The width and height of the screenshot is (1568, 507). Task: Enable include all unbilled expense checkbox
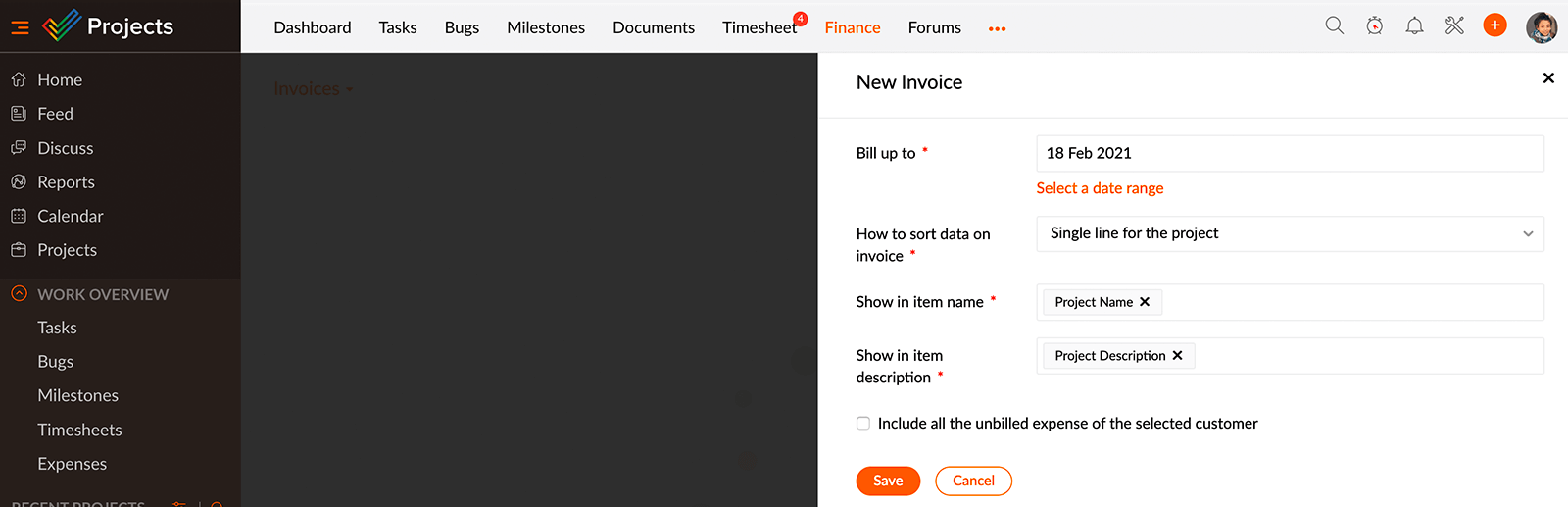pyautogui.click(x=863, y=424)
